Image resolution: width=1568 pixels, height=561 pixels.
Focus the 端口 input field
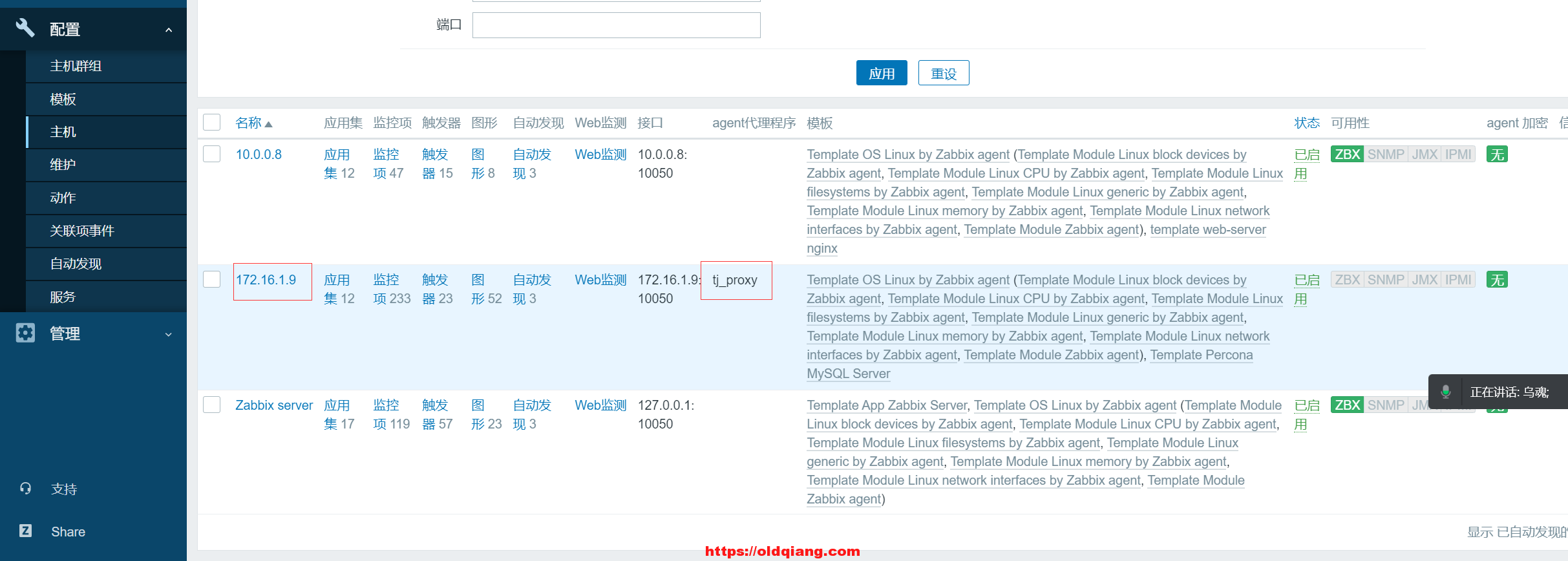tap(616, 25)
